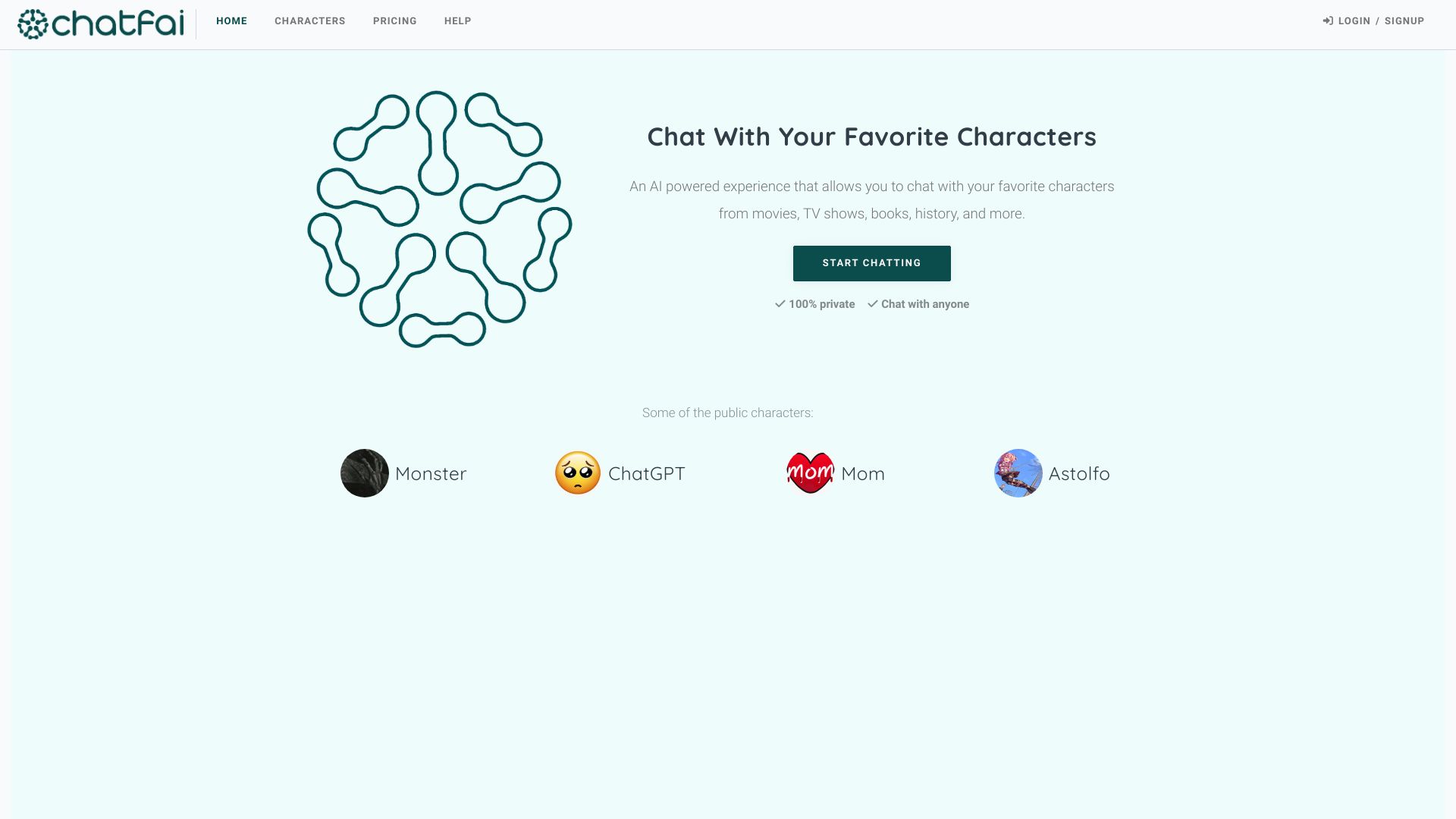Click the ChatGPT character name label
This screenshot has width=1456, height=819.
coord(646,472)
